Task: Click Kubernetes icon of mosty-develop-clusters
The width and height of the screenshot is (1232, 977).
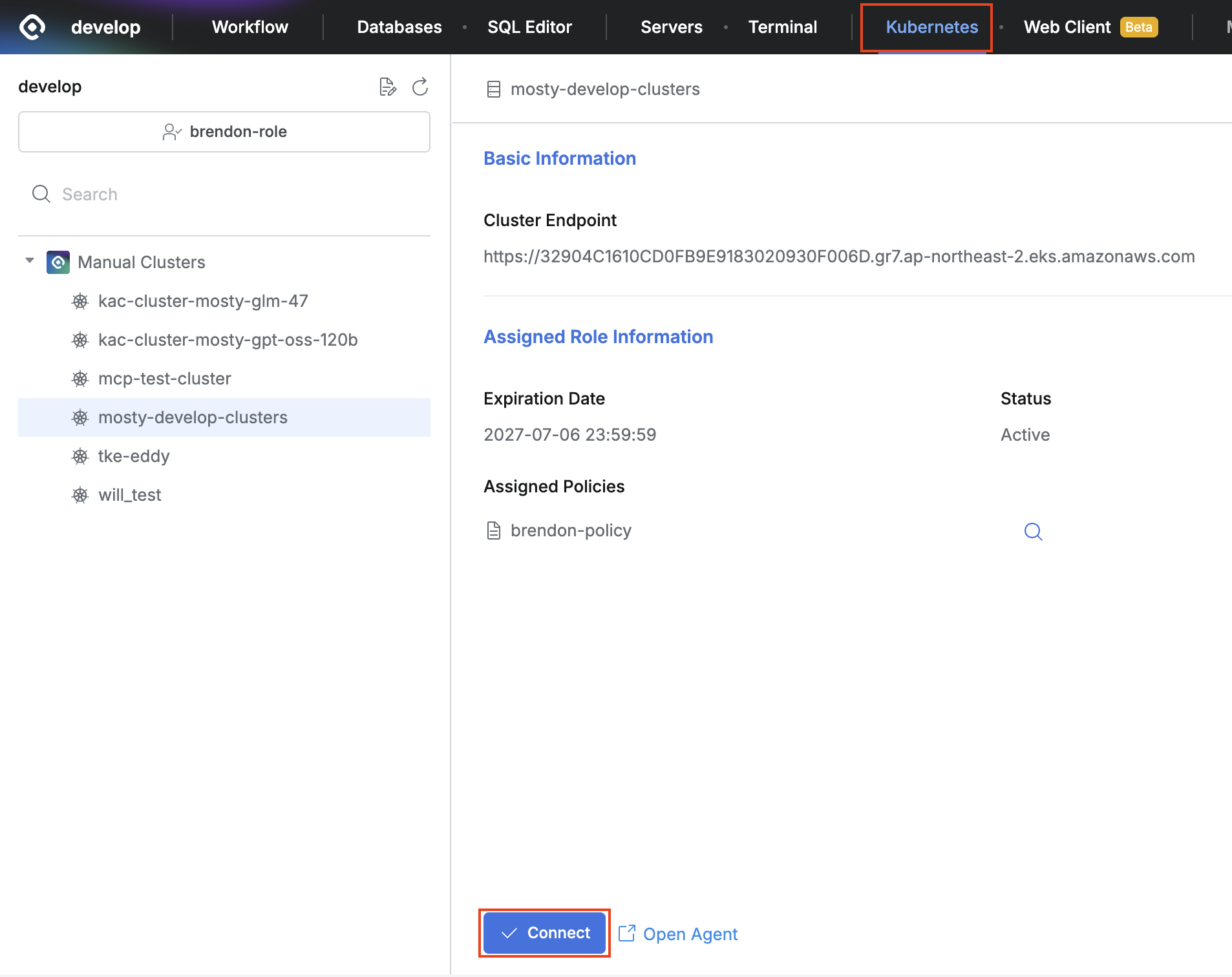Action: 80,417
